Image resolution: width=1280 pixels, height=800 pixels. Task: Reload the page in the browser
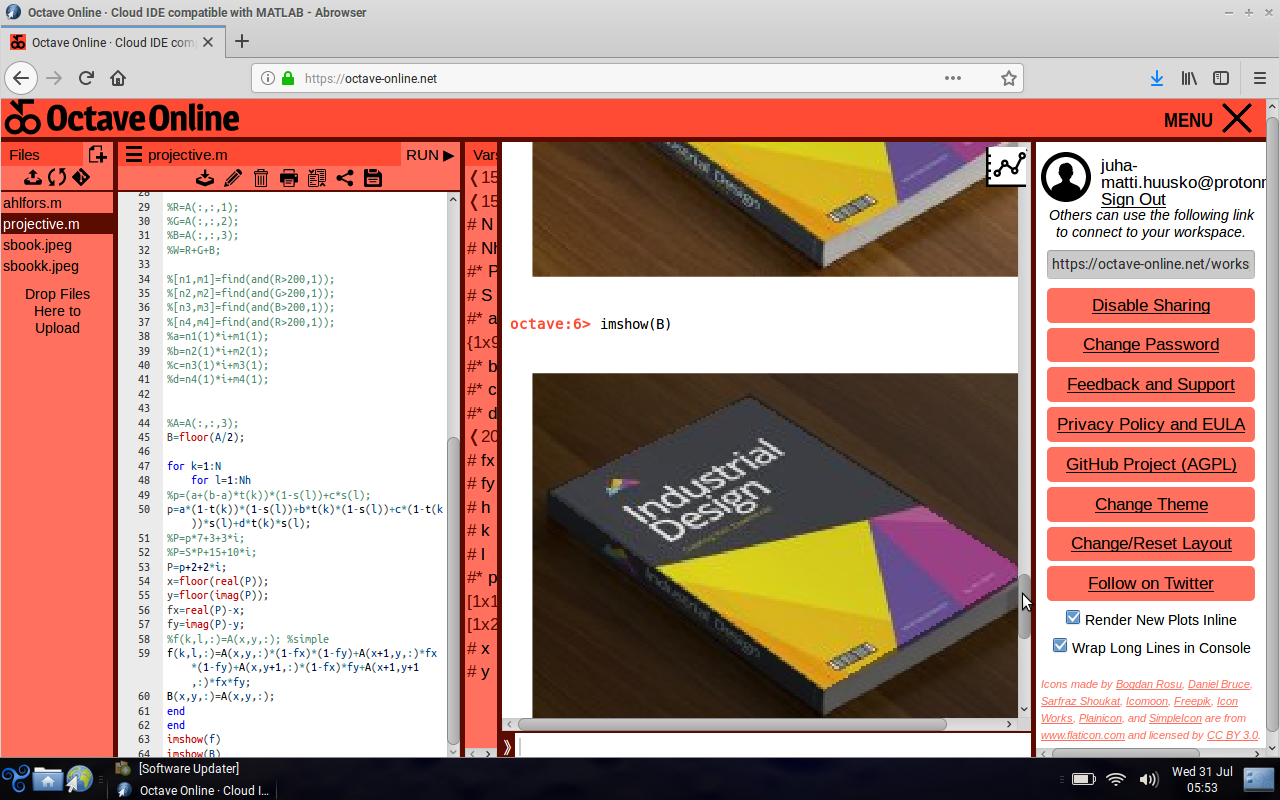[x=86, y=78]
